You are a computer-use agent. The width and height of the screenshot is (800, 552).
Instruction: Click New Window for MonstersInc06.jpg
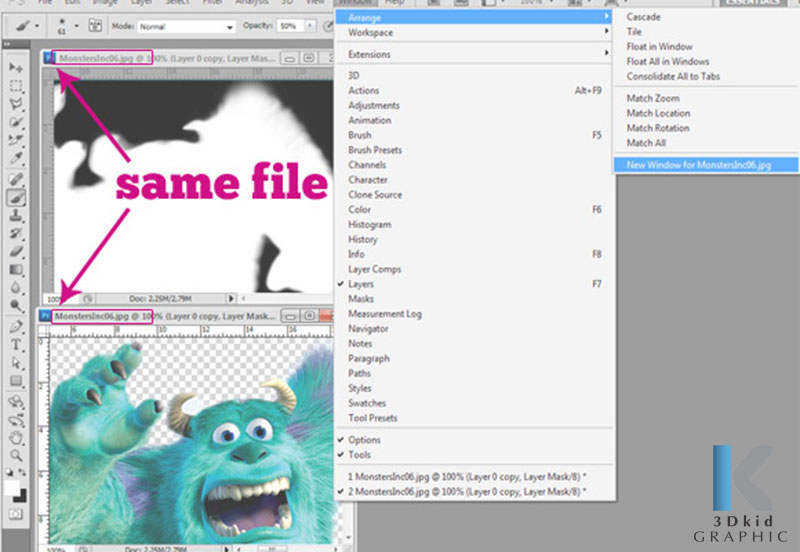click(x=706, y=165)
